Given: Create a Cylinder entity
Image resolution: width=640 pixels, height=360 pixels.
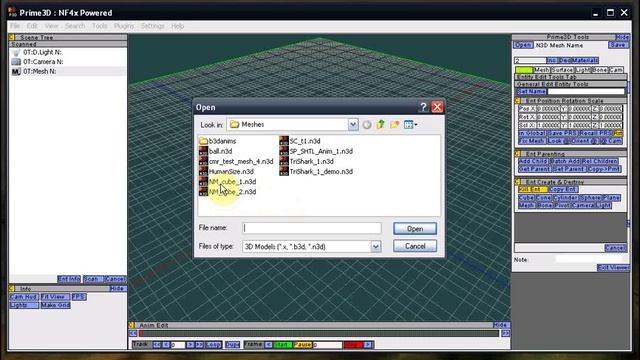Looking at the screenshot, I should (565, 198).
